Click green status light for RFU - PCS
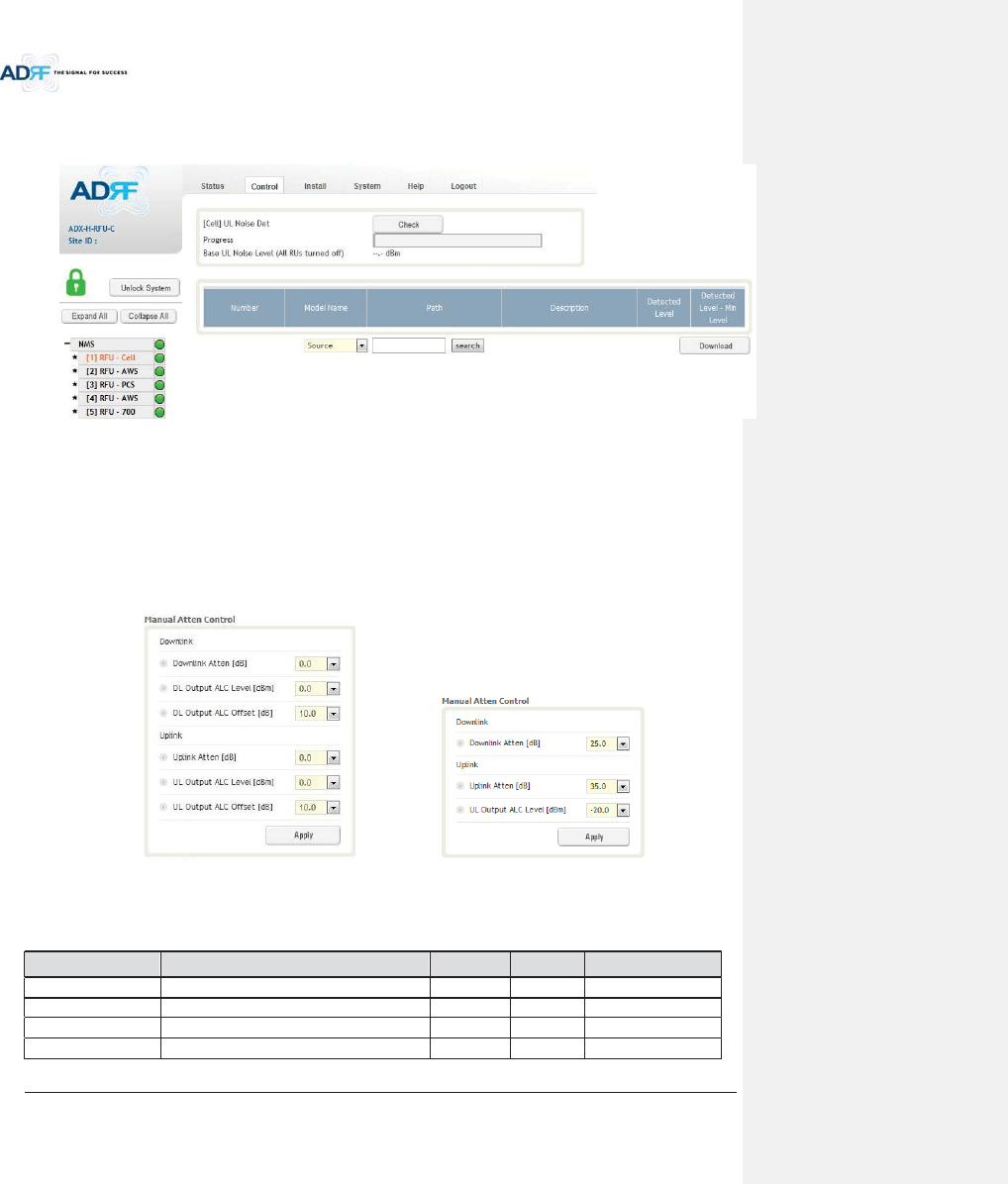The image size is (1008, 1184). coord(159,385)
